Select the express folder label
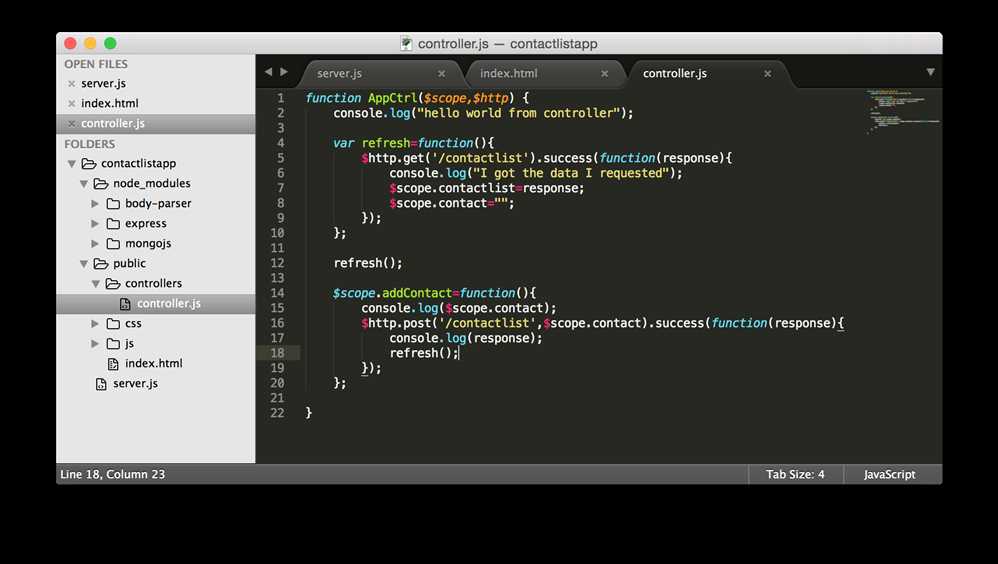 (146, 223)
